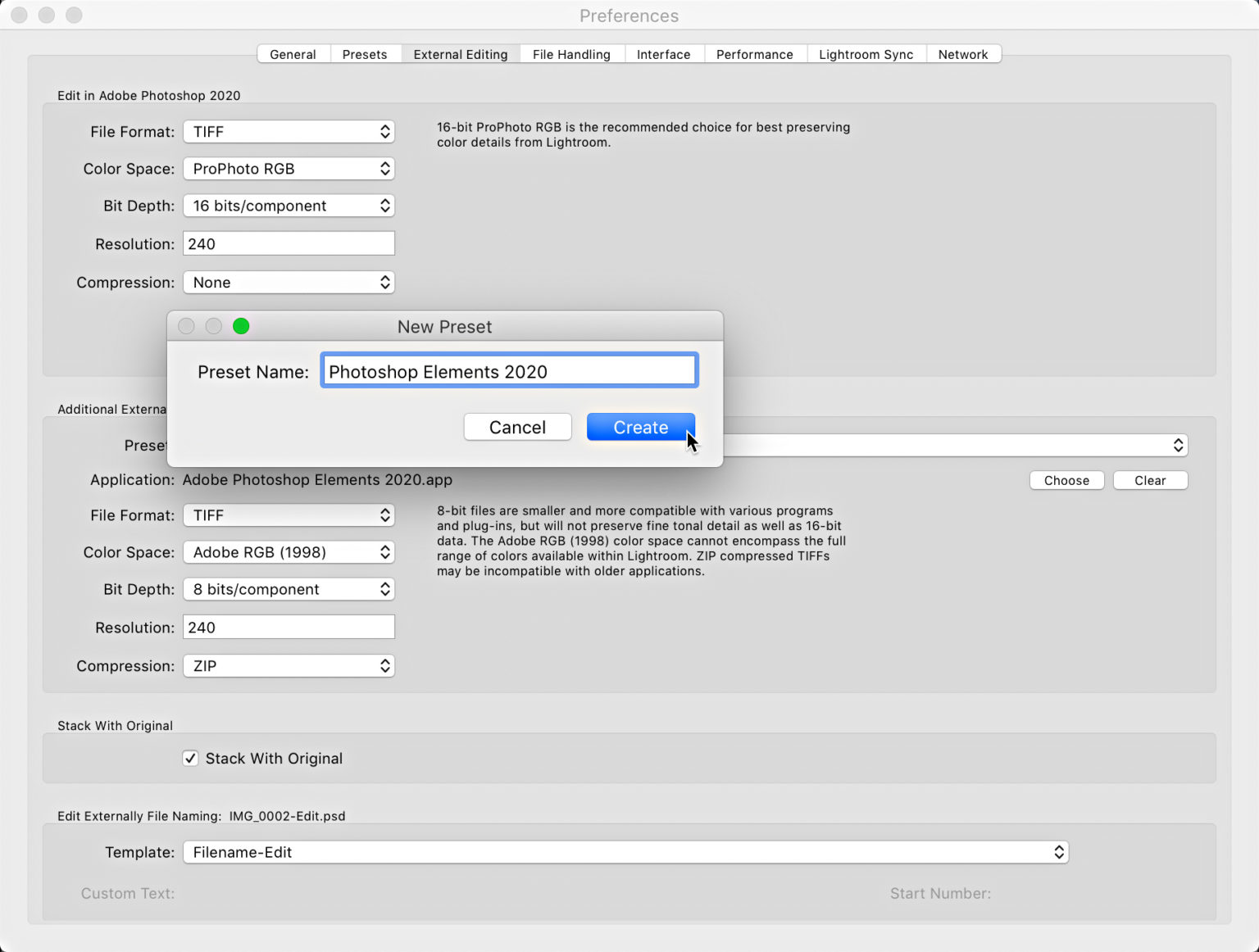Open the Performance preferences tab
Screen dimensions: 1259x952
[754, 53]
